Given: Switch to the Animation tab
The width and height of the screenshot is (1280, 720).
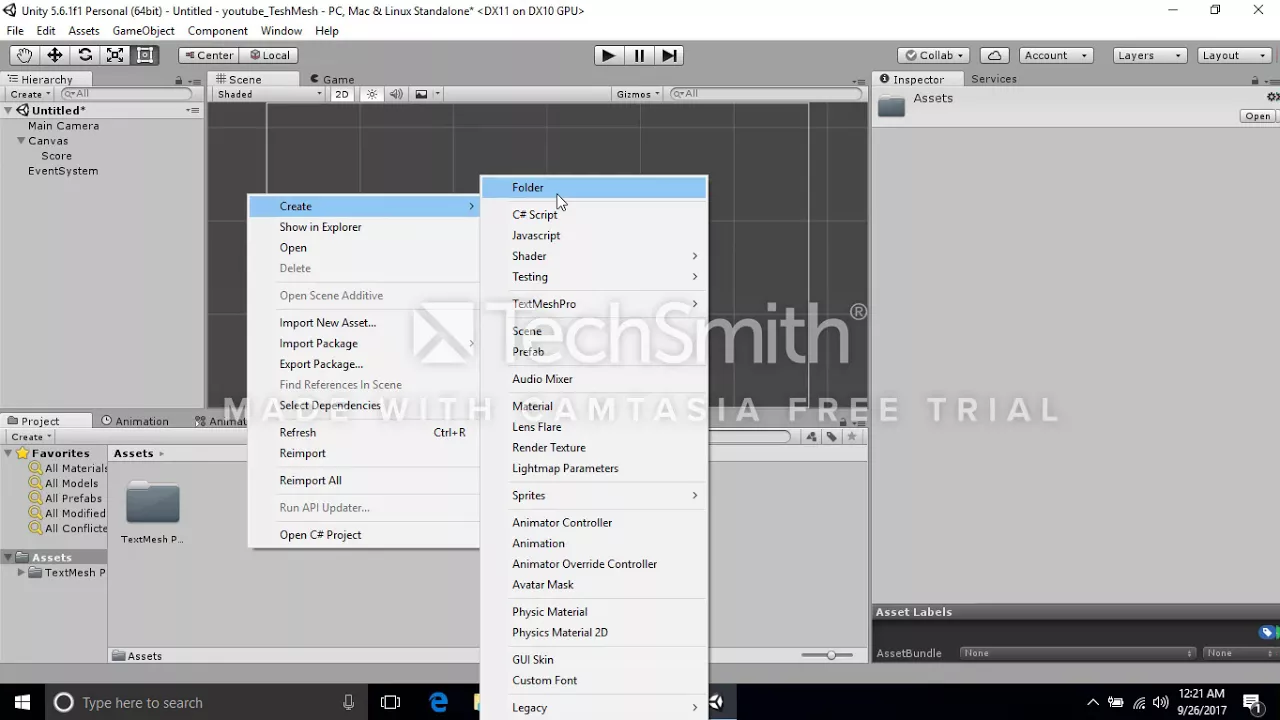Looking at the screenshot, I should pyautogui.click(x=134, y=421).
